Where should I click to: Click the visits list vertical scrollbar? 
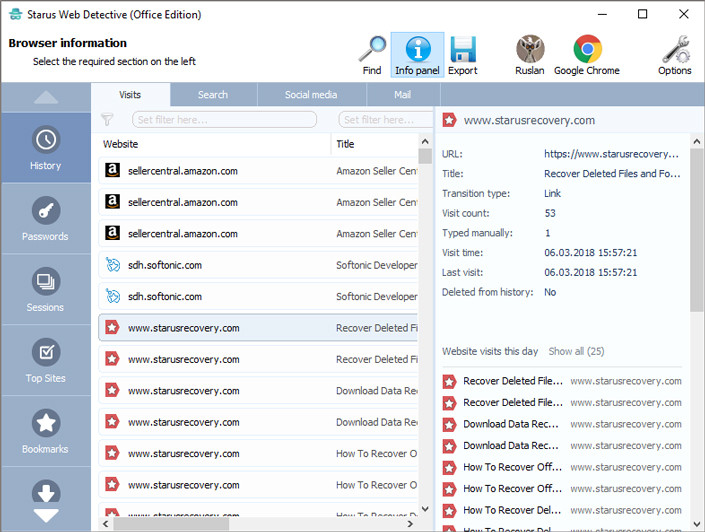point(425,330)
